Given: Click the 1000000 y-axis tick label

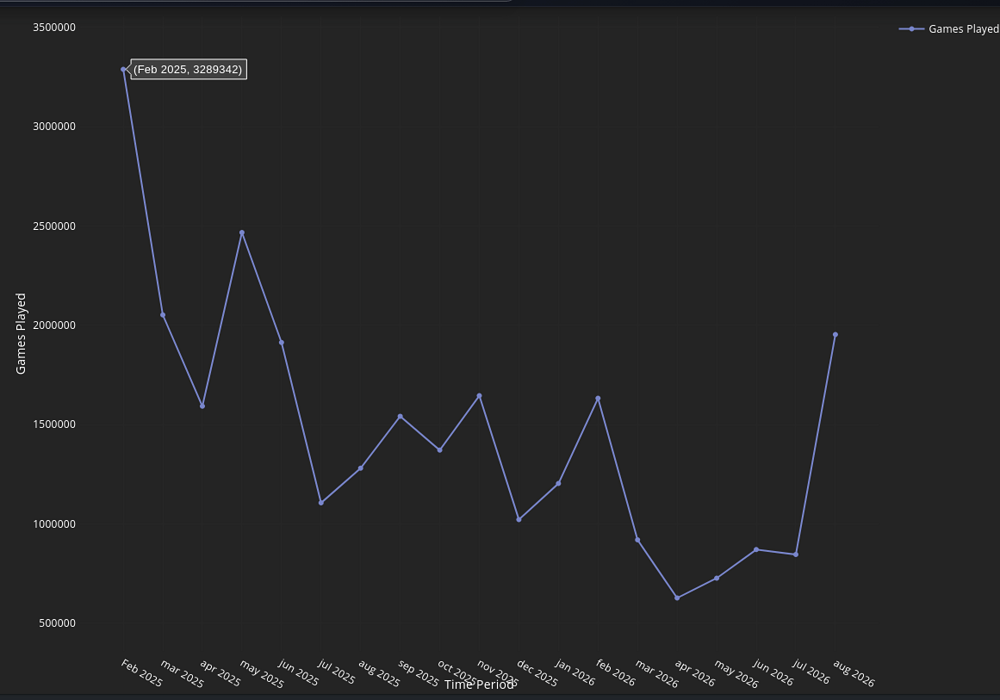Looking at the screenshot, I should pos(54,524).
